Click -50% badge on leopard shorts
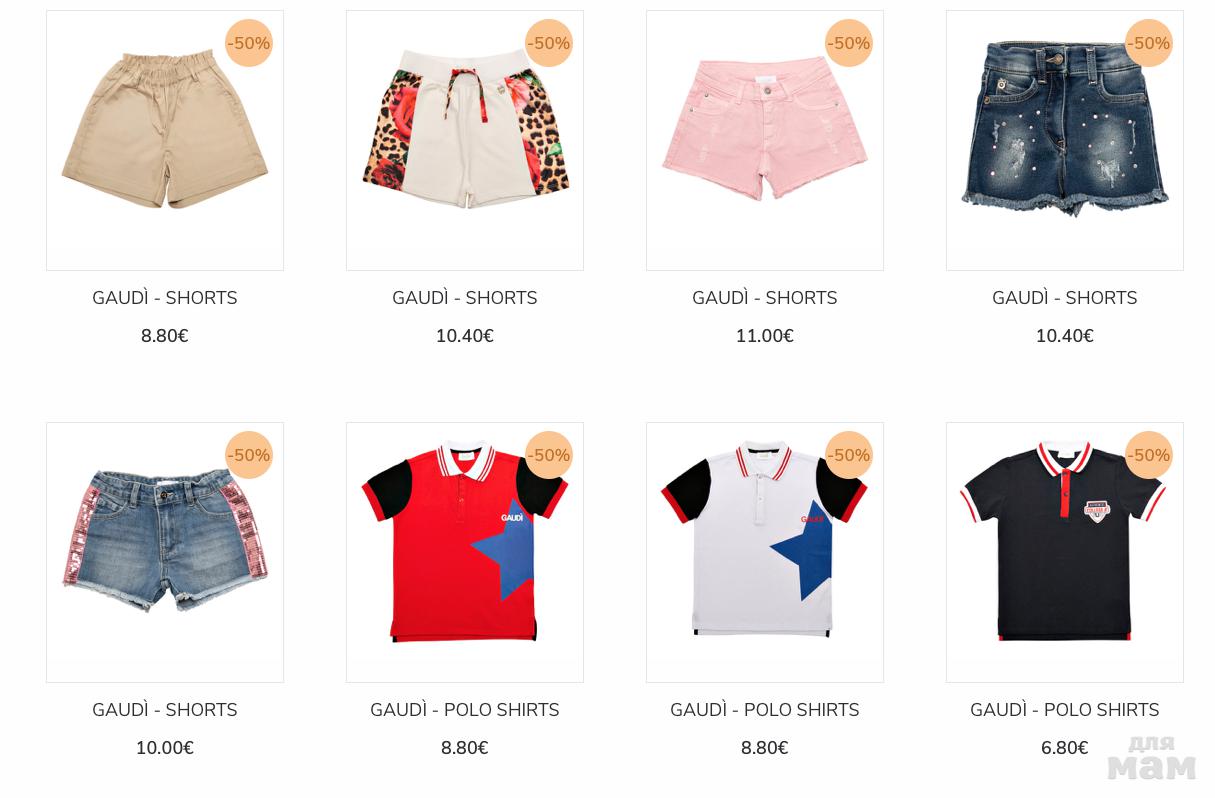The height and width of the screenshot is (798, 1215). (x=549, y=43)
